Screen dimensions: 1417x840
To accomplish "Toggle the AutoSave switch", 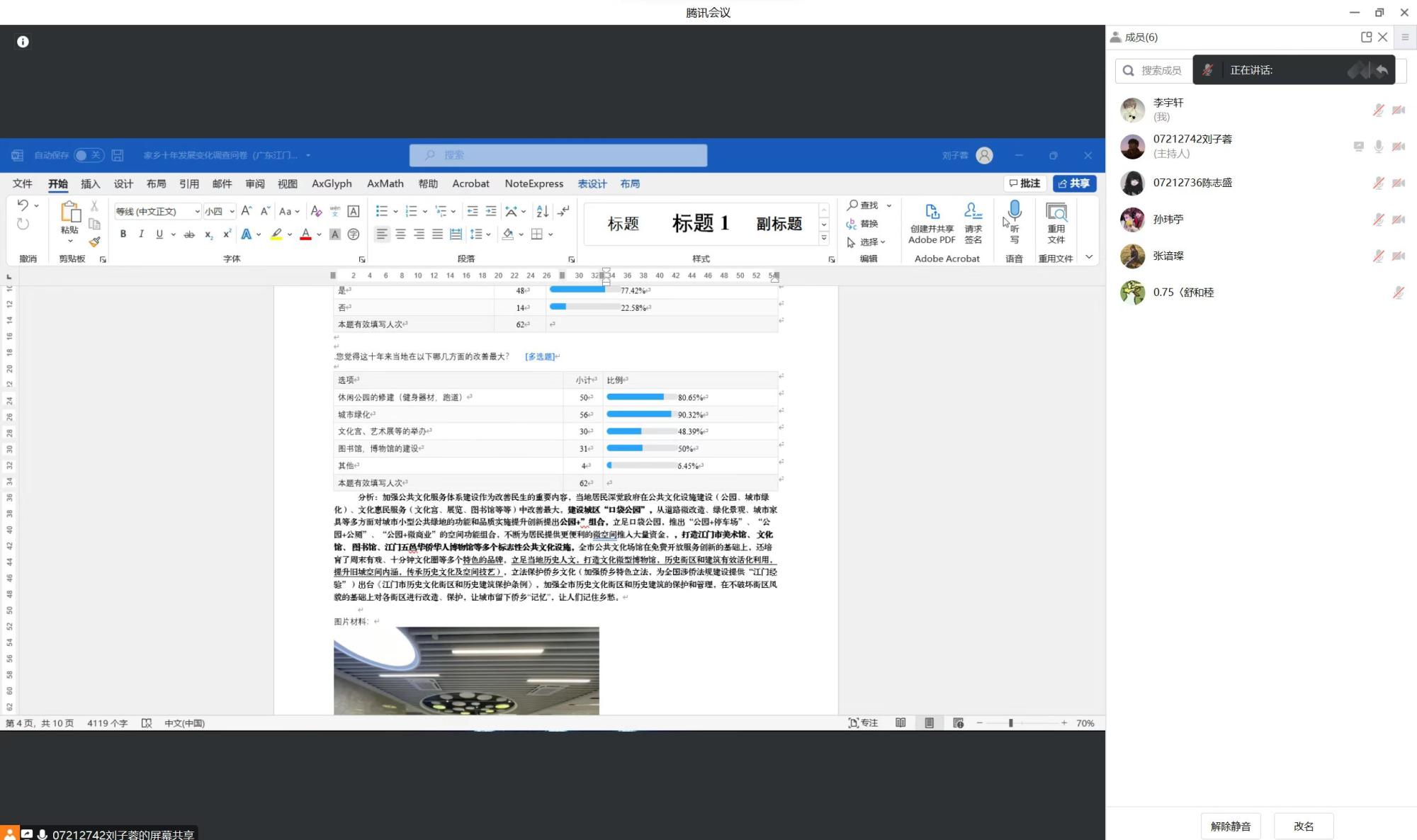I will (x=89, y=155).
